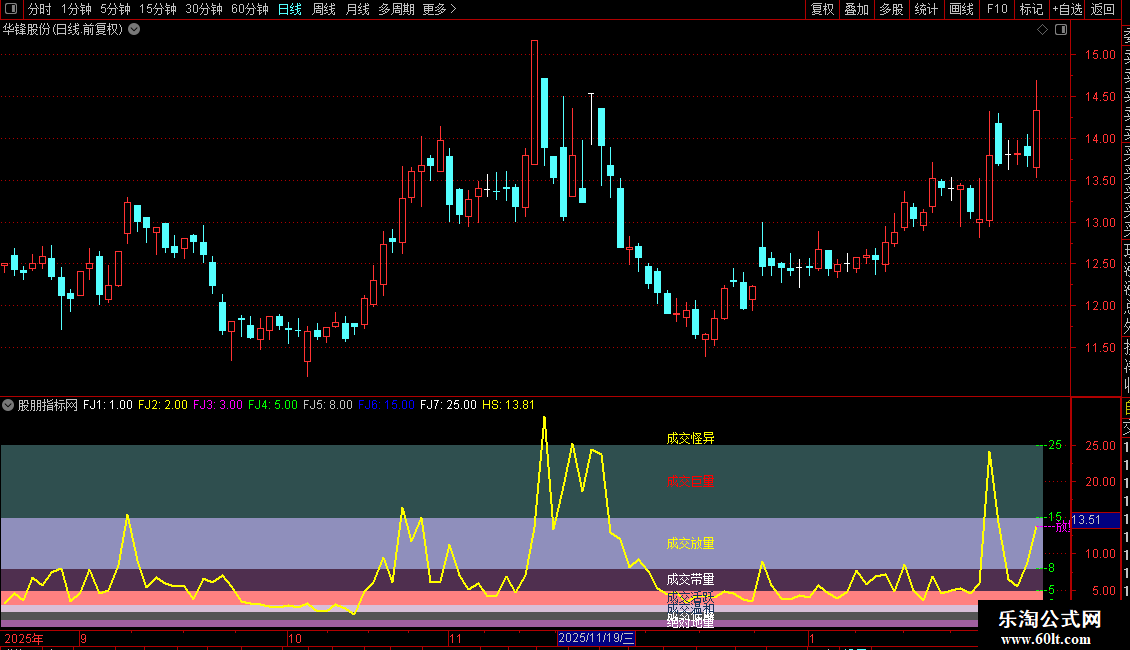
Task: Click month 10 marker on time axis
Action: pos(295,638)
